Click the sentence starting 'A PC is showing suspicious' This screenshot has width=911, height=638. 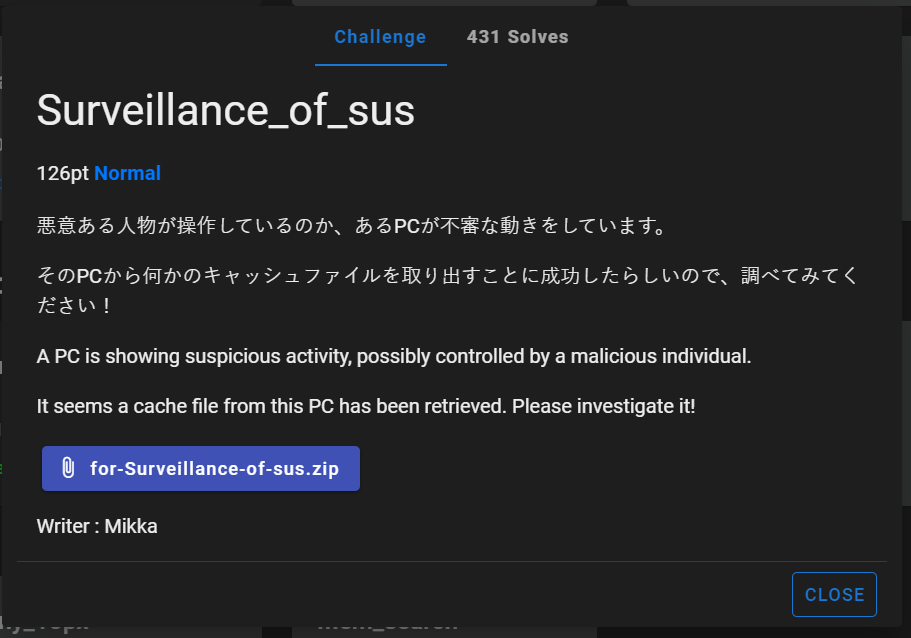click(x=394, y=356)
